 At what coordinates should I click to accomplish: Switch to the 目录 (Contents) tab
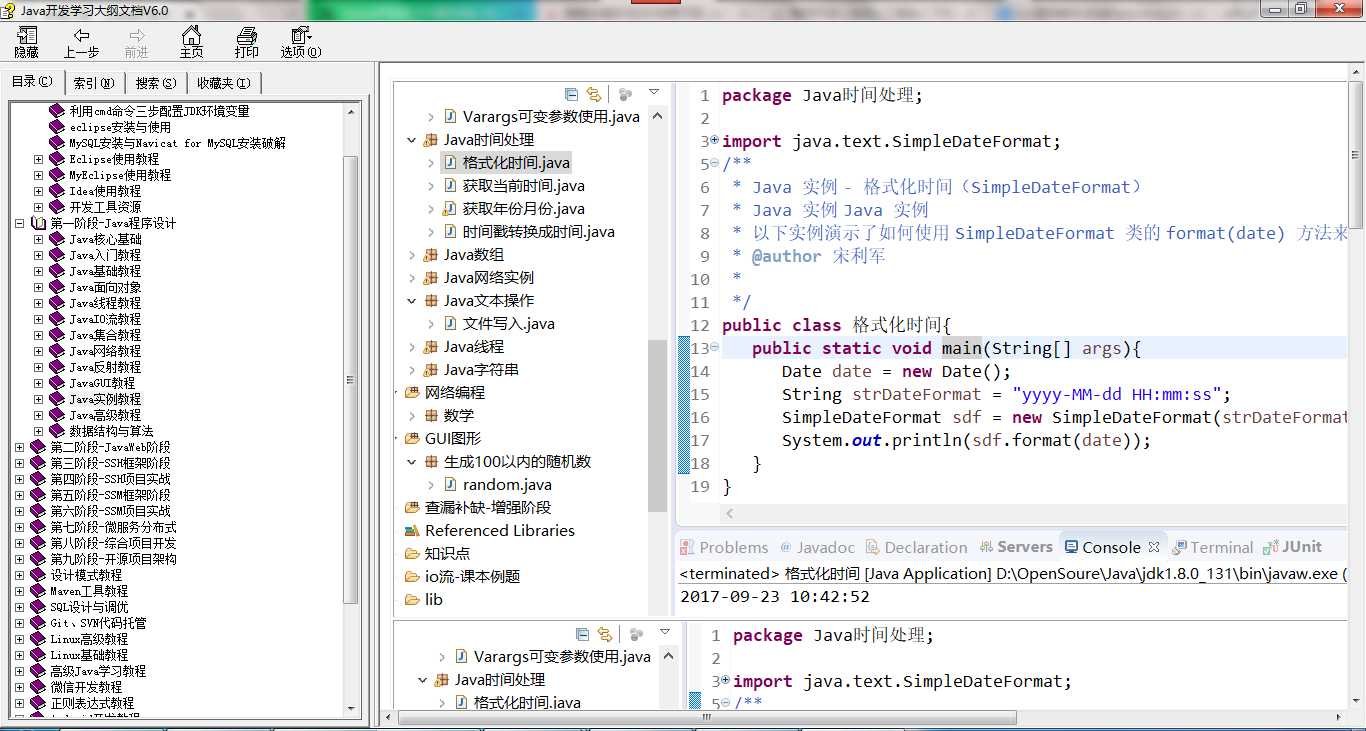tap(33, 82)
